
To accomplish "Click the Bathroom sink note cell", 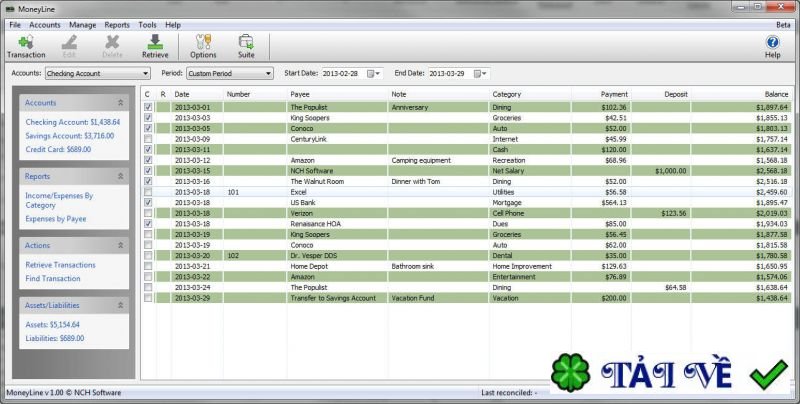I will pyautogui.click(x=439, y=266).
